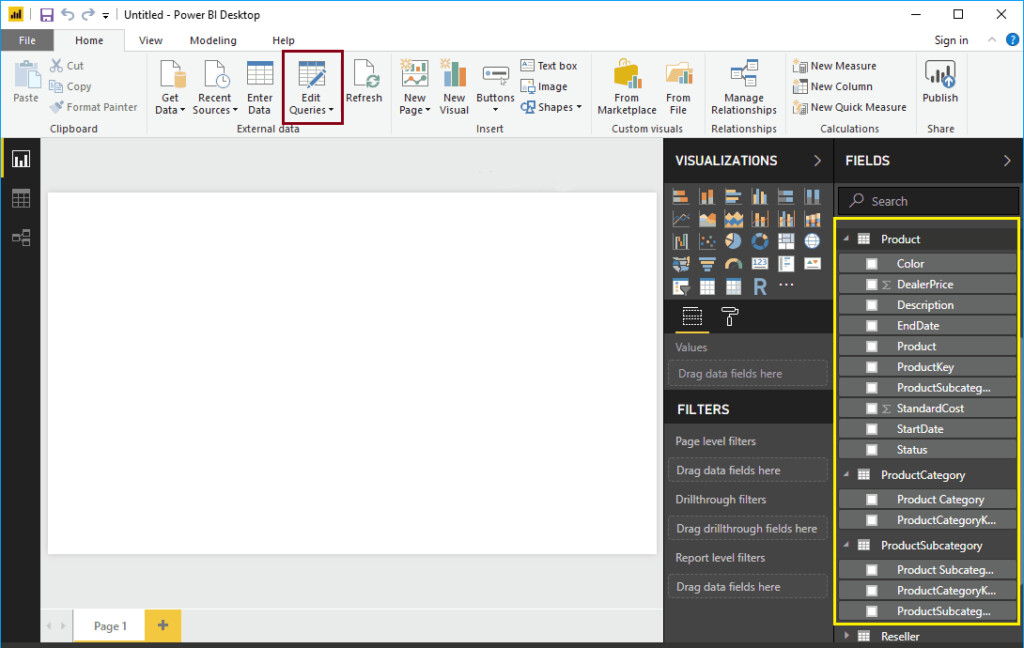Open Relationships view from left sidebar

tap(20, 237)
